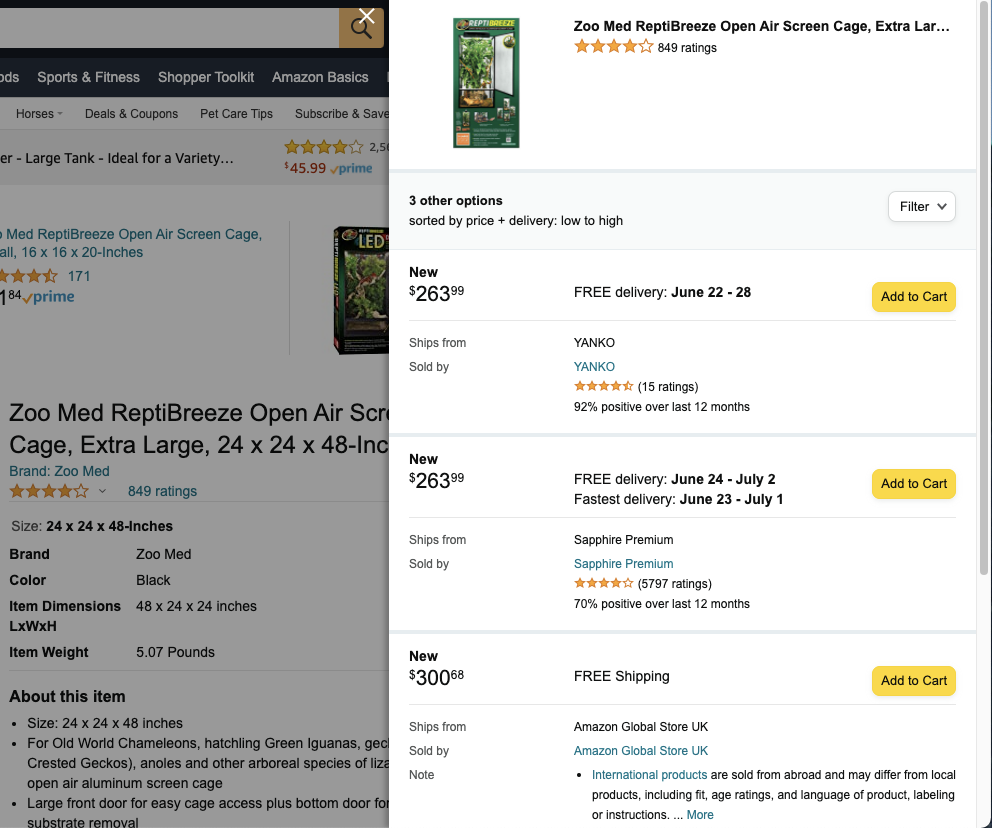Viewport: 992px width, 828px height.
Task: Click the product star rating in panel header
Action: coord(613,47)
